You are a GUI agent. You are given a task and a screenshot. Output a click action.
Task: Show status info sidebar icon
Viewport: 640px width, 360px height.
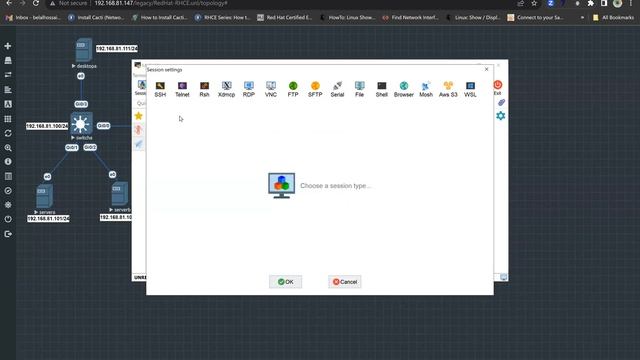click(x=8, y=162)
